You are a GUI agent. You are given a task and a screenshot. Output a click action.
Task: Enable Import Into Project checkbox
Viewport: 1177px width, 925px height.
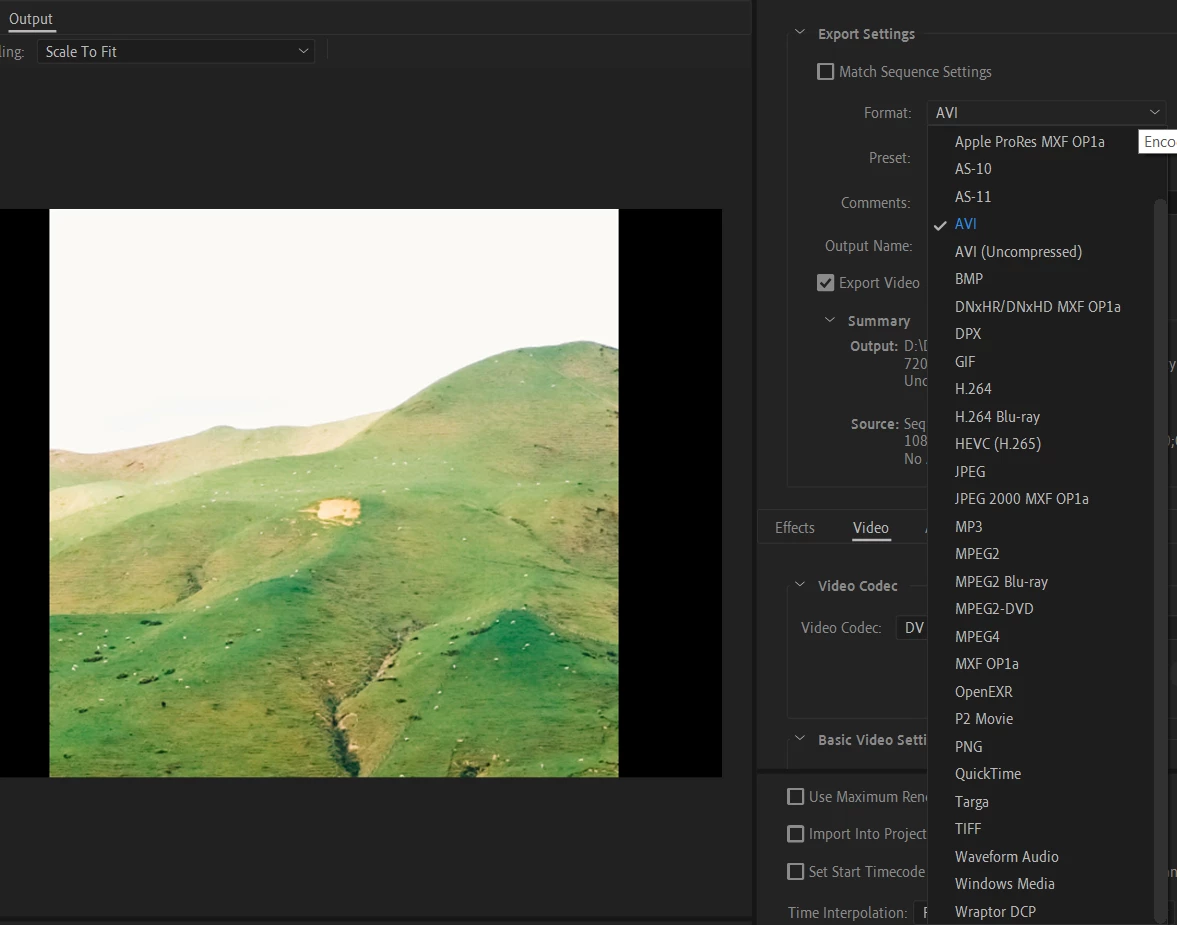(795, 834)
